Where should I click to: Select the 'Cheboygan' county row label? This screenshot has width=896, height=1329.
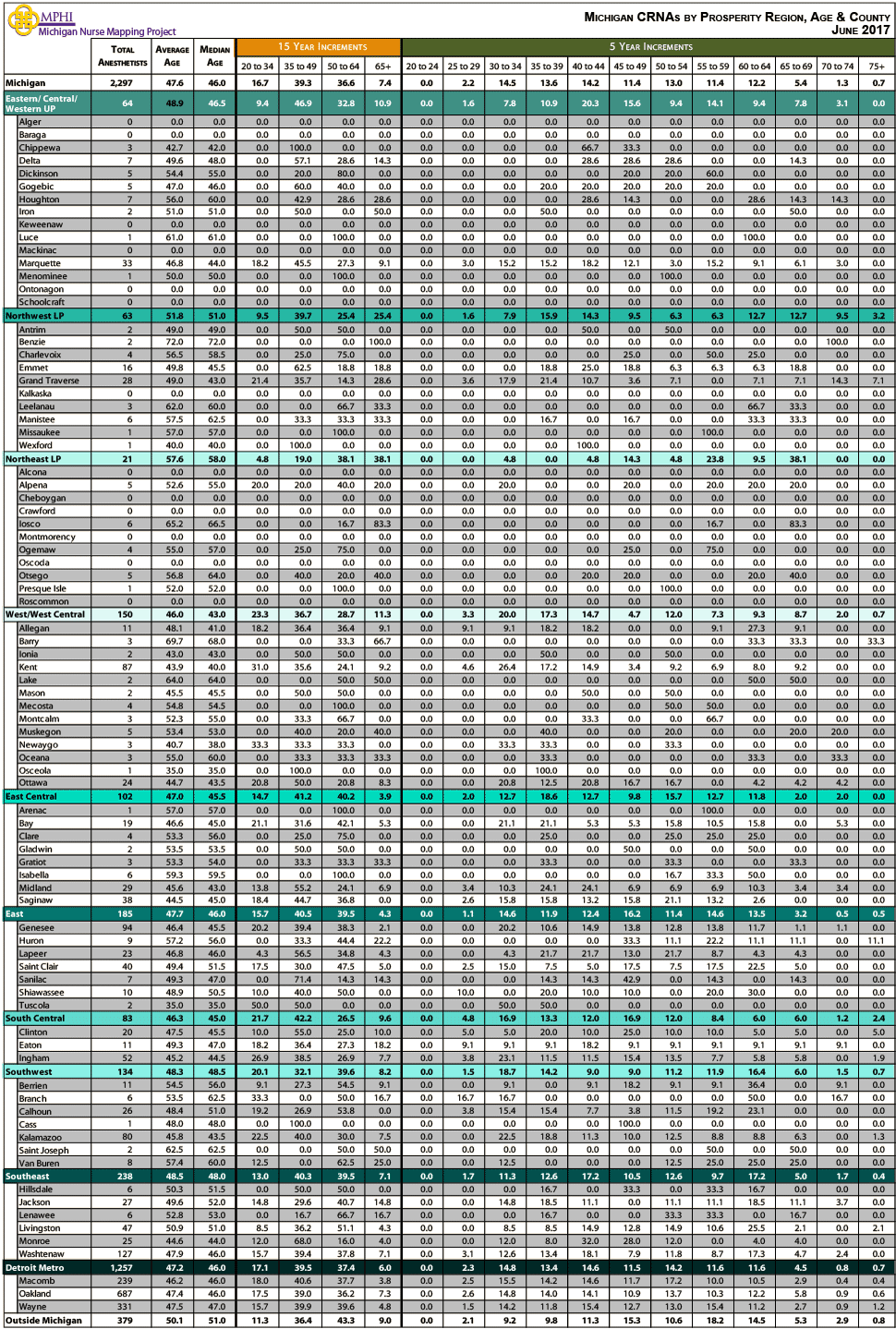coord(42,498)
